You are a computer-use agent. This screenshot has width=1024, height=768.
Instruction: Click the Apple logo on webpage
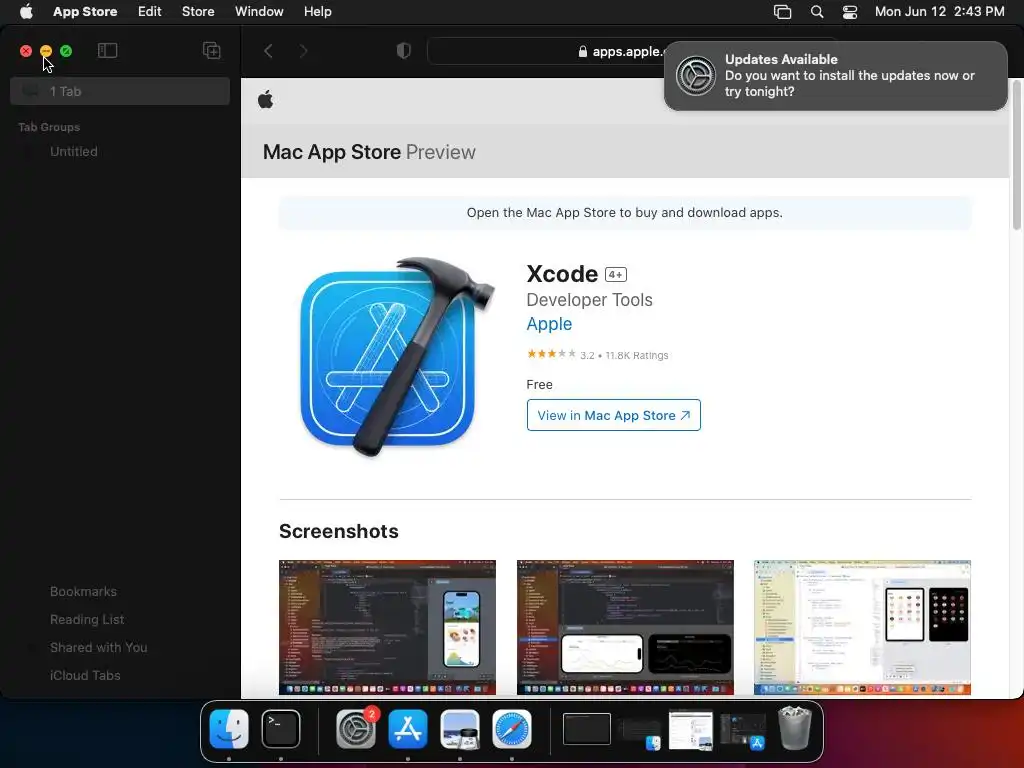click(x=266, y=100)
